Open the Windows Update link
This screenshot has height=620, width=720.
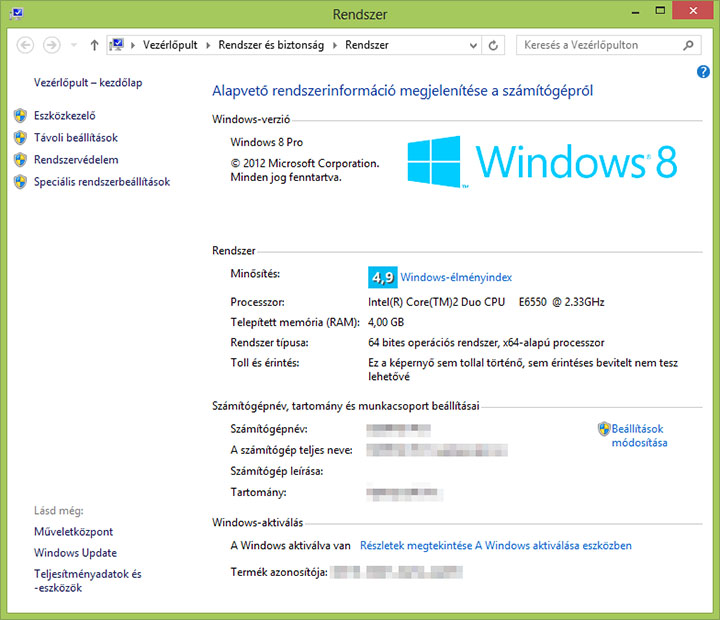(x=75, y=553)
